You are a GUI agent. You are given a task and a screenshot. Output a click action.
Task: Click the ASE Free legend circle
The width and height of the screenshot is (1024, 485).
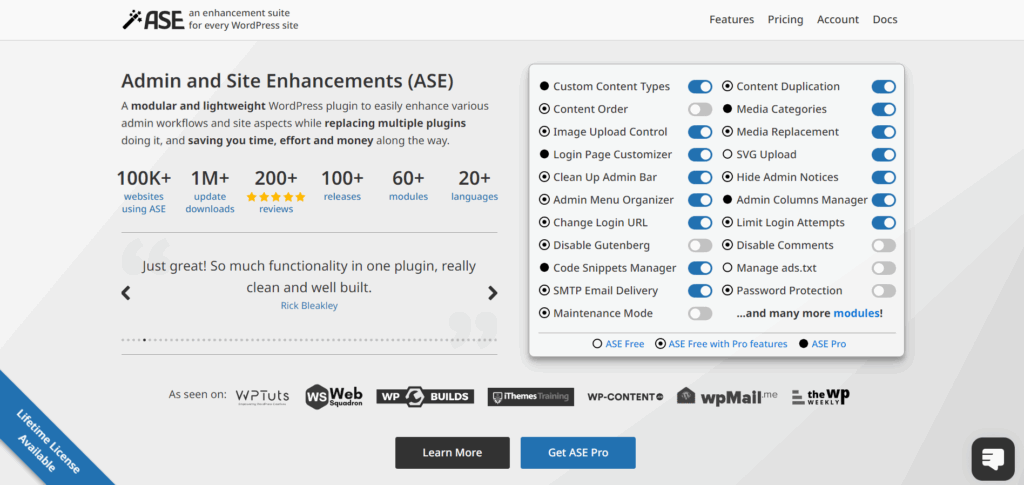597,344
